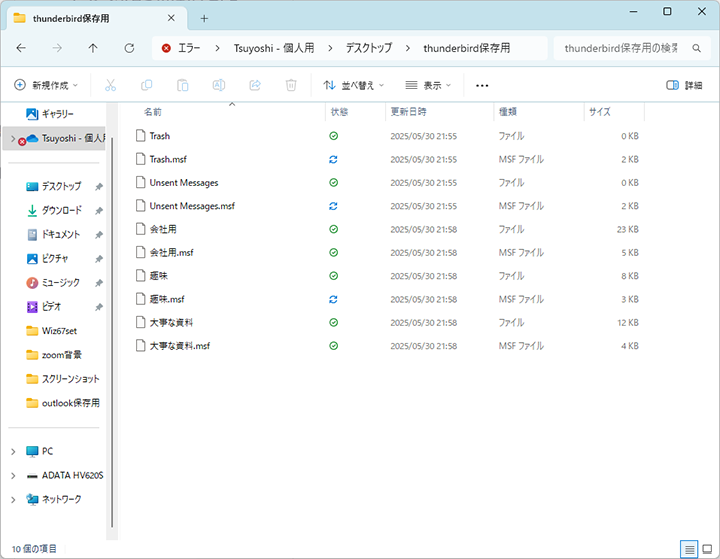This screenshot has height=559, width=720.
Task: Switch to large thumbnails view layout
Action: (x=707, y=549)
